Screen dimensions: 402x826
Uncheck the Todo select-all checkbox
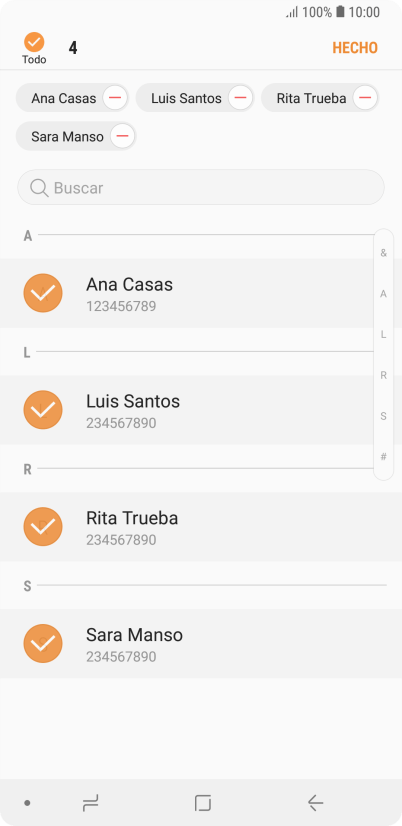pos(34,42)
